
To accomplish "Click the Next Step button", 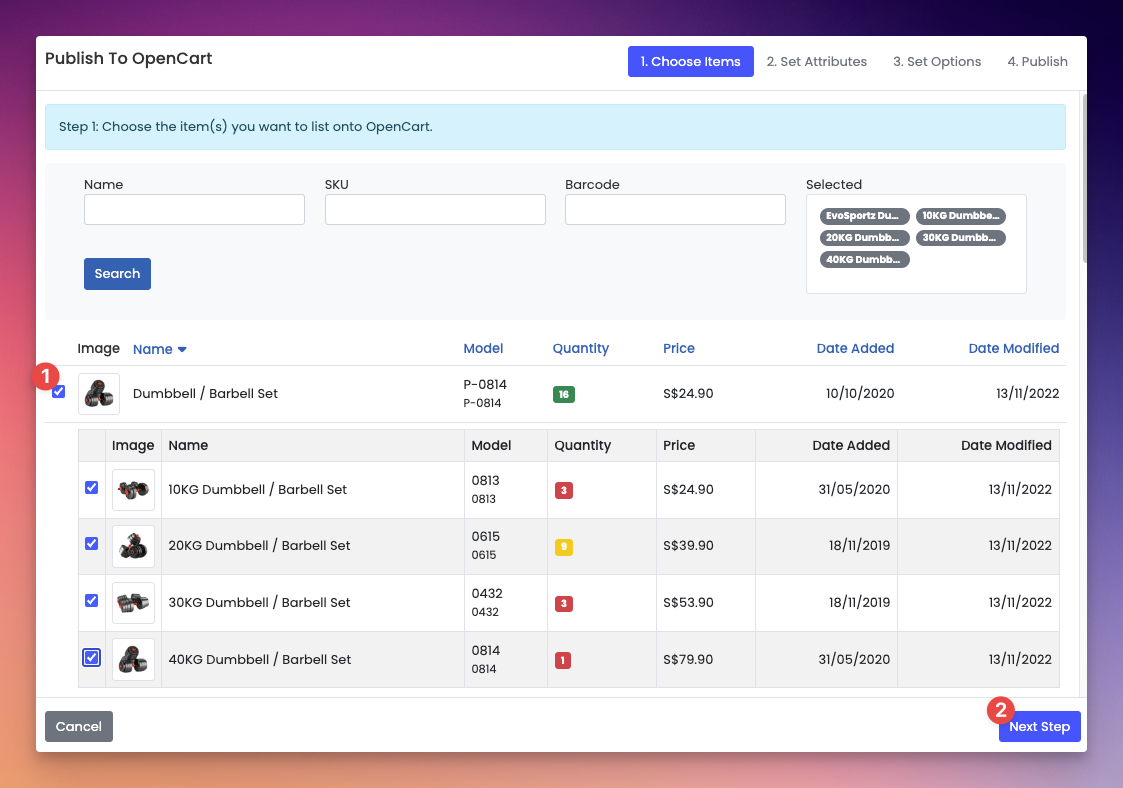I will (x=1039, y=726).
